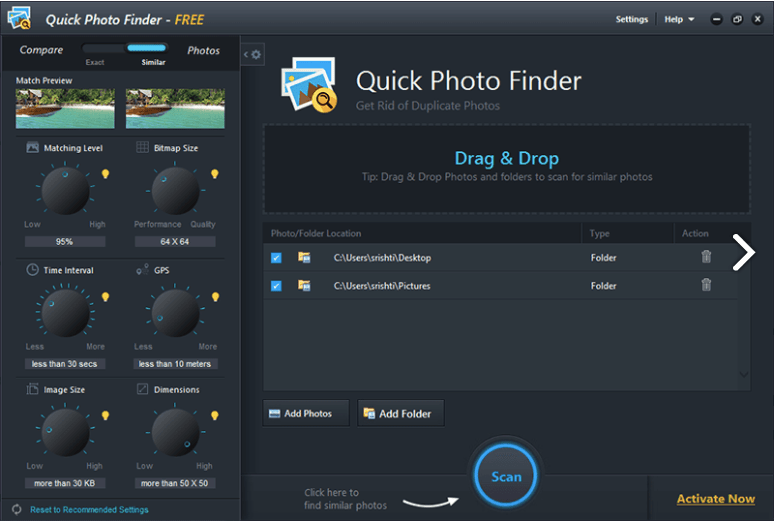774x521 pixels.
Task: Click the Image Size lightbulb tip icon
Action: (x=105, y=415)
